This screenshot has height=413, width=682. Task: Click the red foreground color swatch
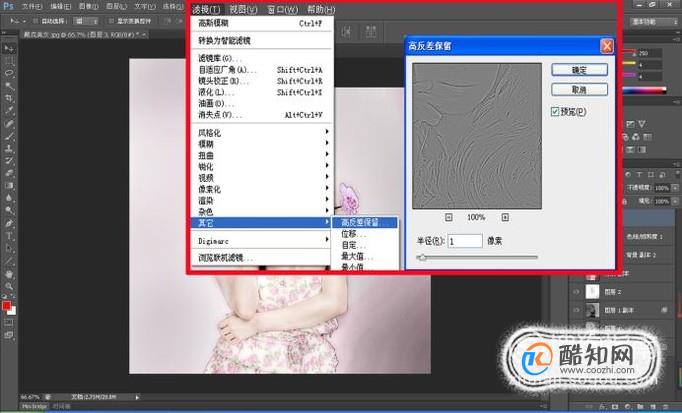pos(6,305)
